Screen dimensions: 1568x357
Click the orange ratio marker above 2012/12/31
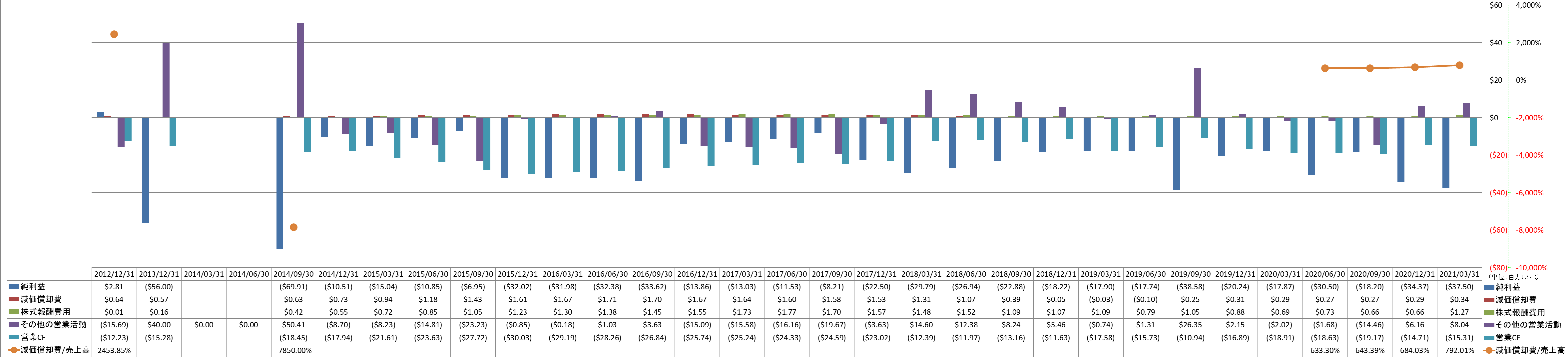pos(114,34)
